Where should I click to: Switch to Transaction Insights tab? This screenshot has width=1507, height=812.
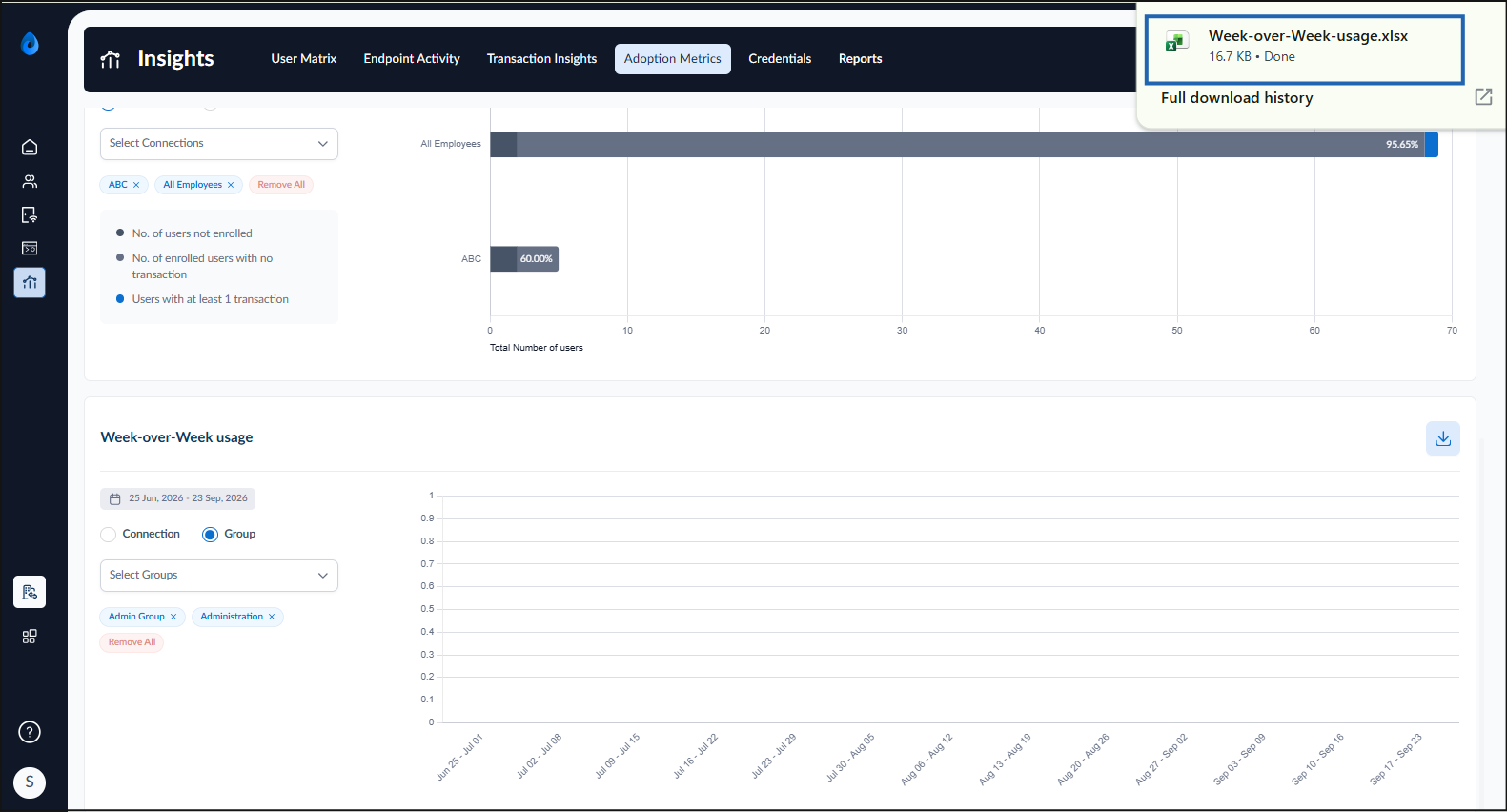541,59
